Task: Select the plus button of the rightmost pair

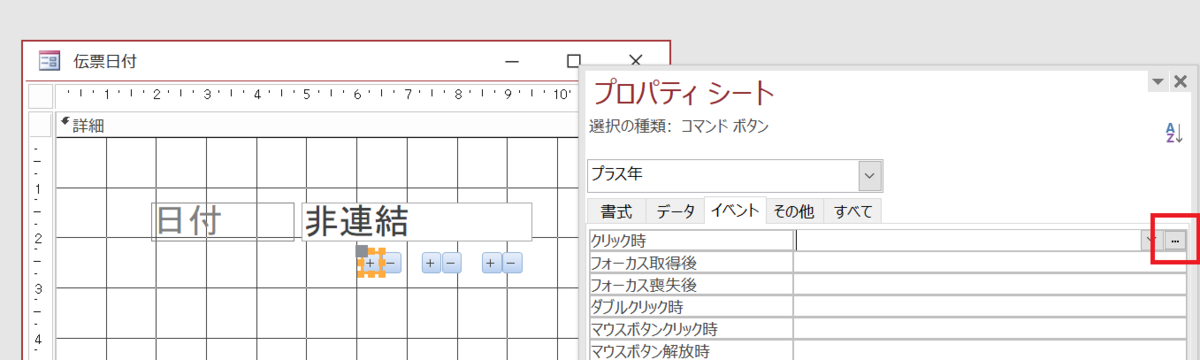Action: pyautogui.click(x=491, y=263)
